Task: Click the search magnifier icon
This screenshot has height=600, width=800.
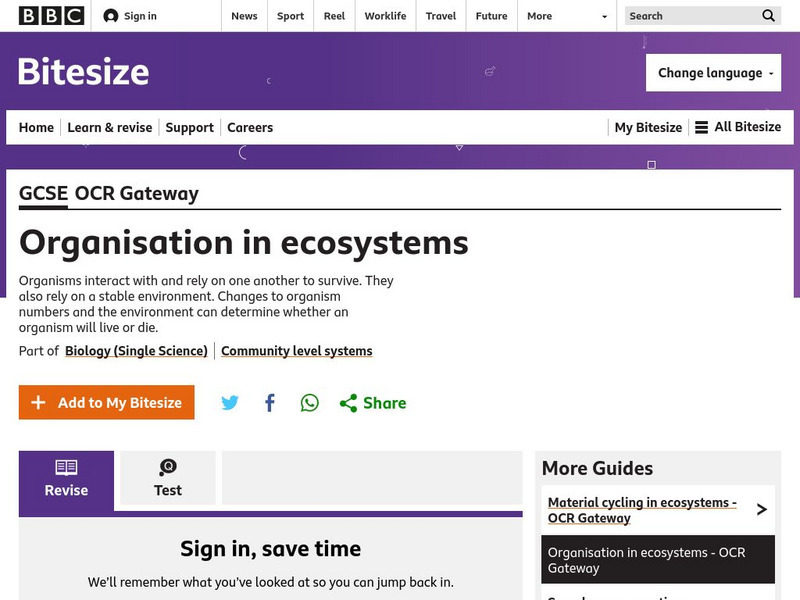Action: (768, 16)
